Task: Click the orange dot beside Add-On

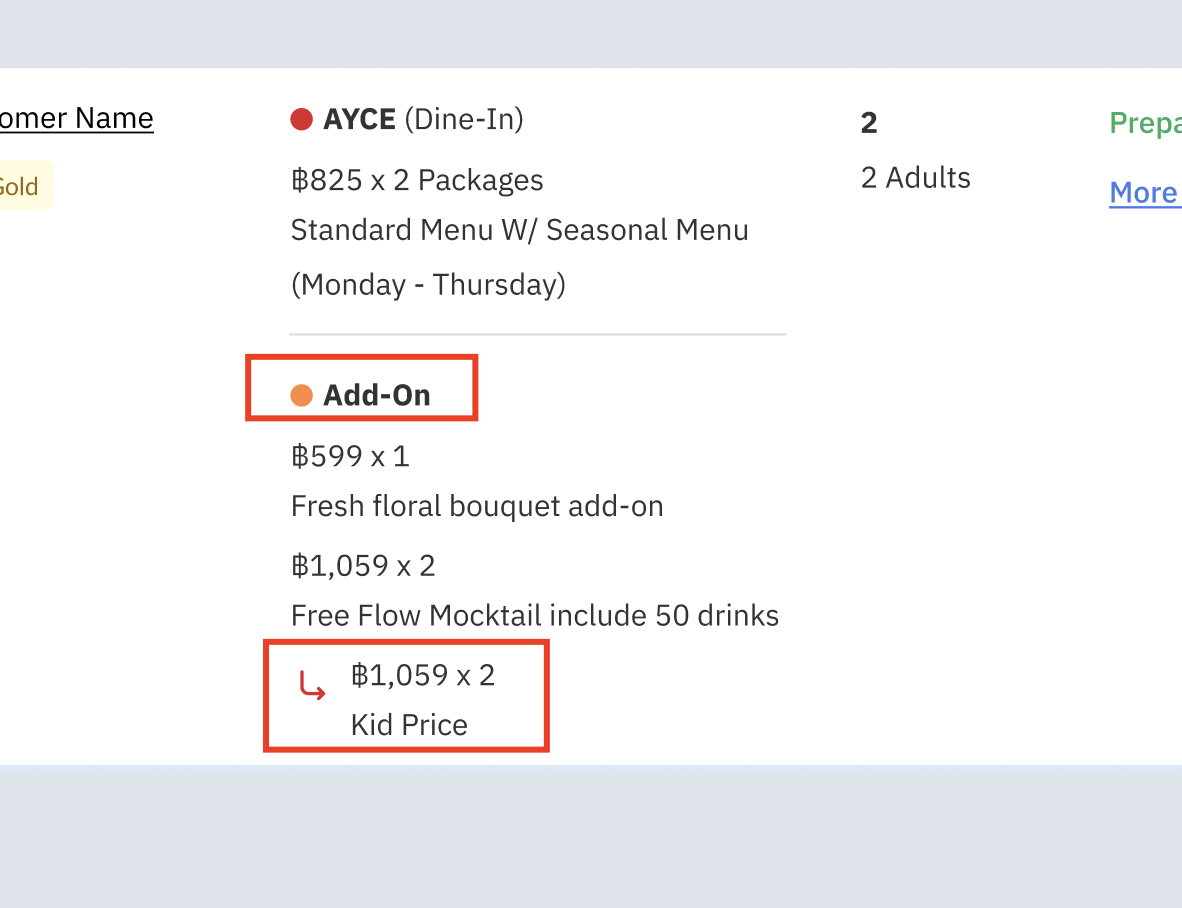Action: (x=301, y=396)
